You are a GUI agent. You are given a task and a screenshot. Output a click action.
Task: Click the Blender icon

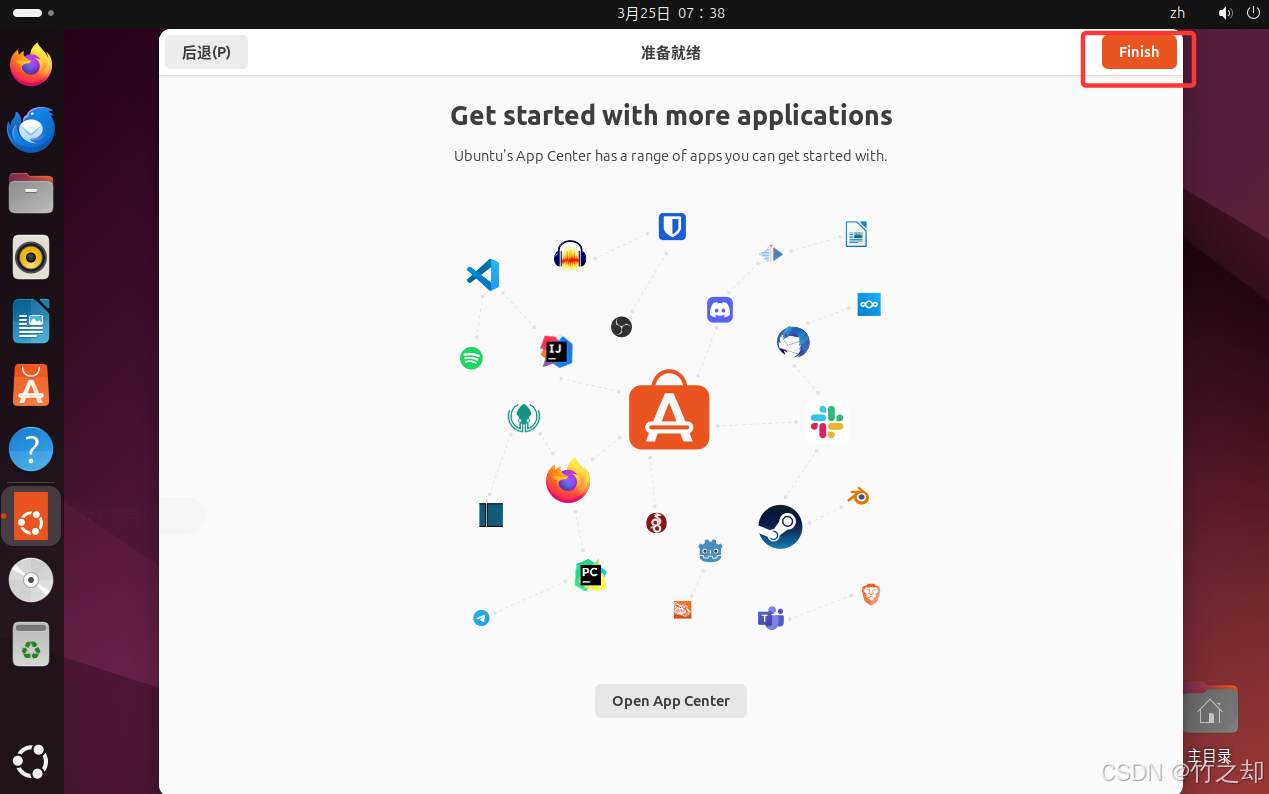858,496
